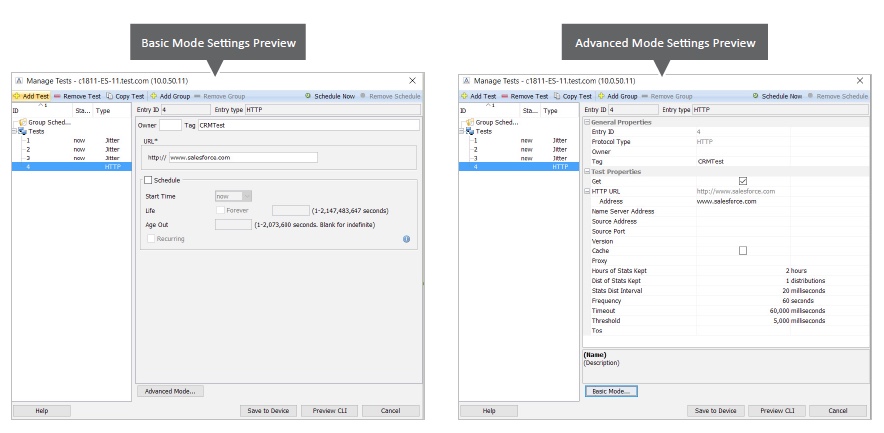Toggle the Cache checkbox
This screenshot has width=884, height=433.
click(742, 250)
